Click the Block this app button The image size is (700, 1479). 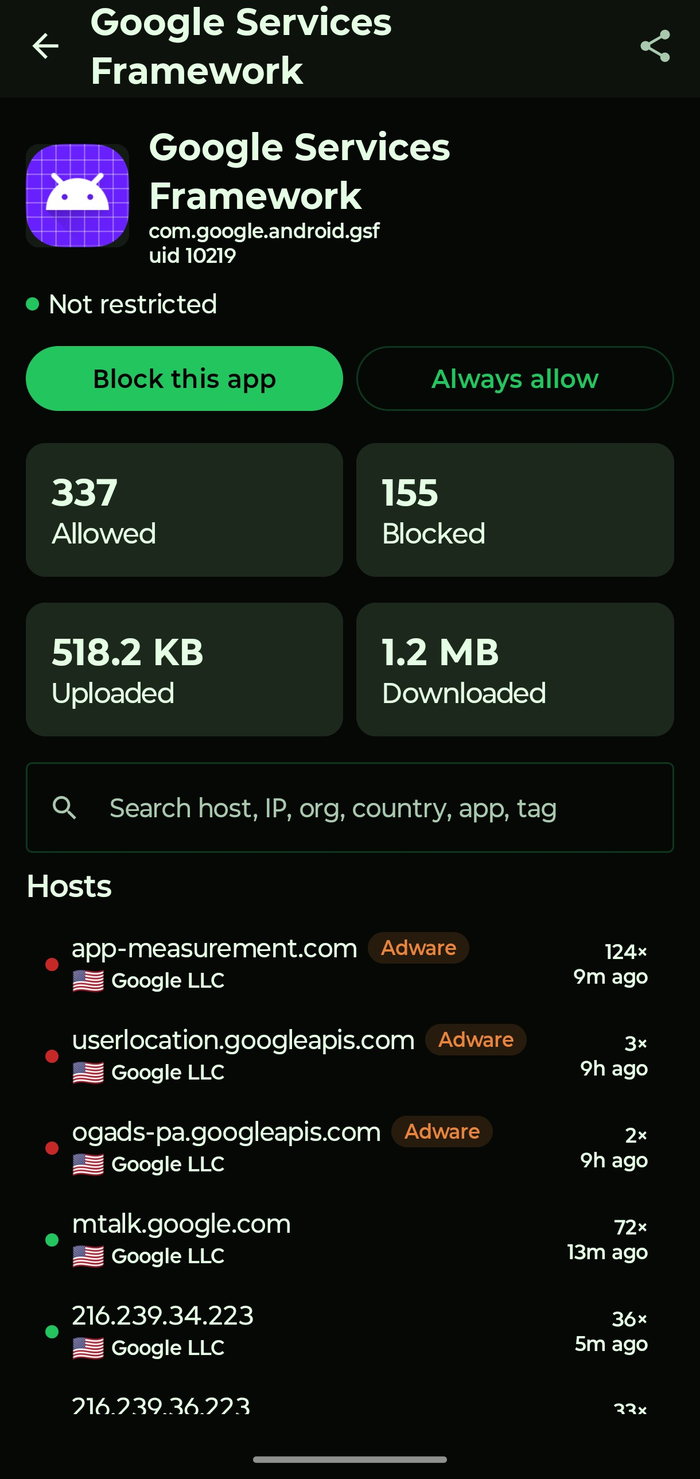[184, 379]
